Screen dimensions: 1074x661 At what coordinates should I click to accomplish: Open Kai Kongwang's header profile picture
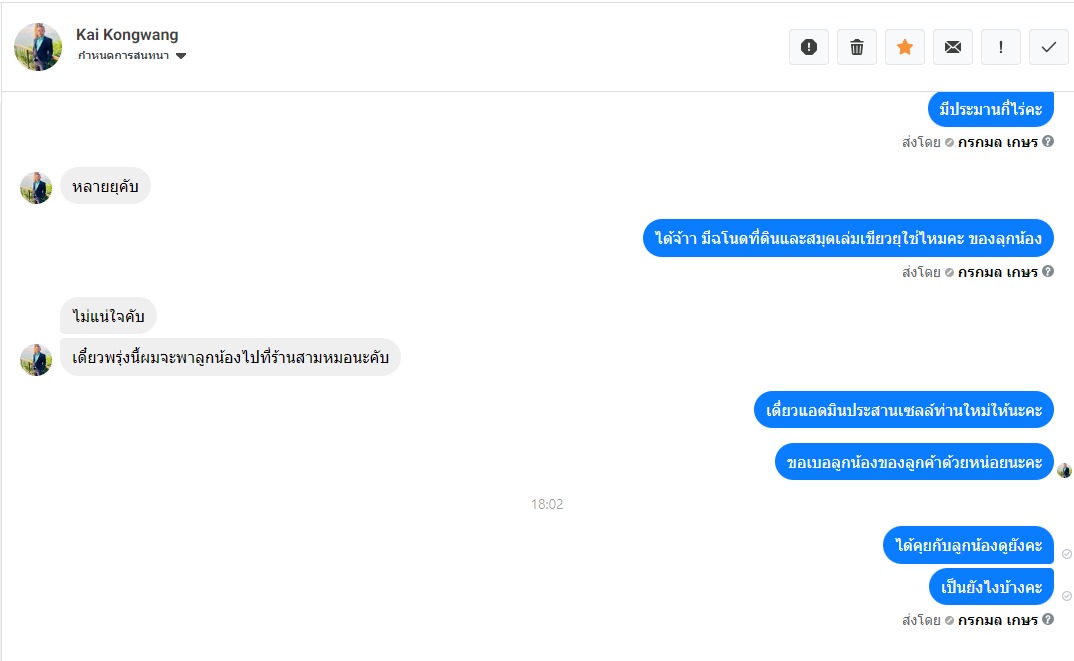(x=38, y=47)
